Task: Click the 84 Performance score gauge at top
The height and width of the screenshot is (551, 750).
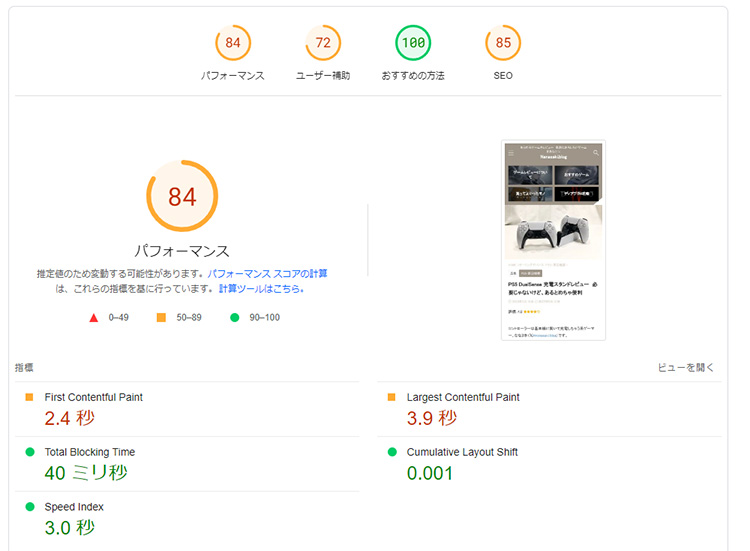Action: click(233, 43)
